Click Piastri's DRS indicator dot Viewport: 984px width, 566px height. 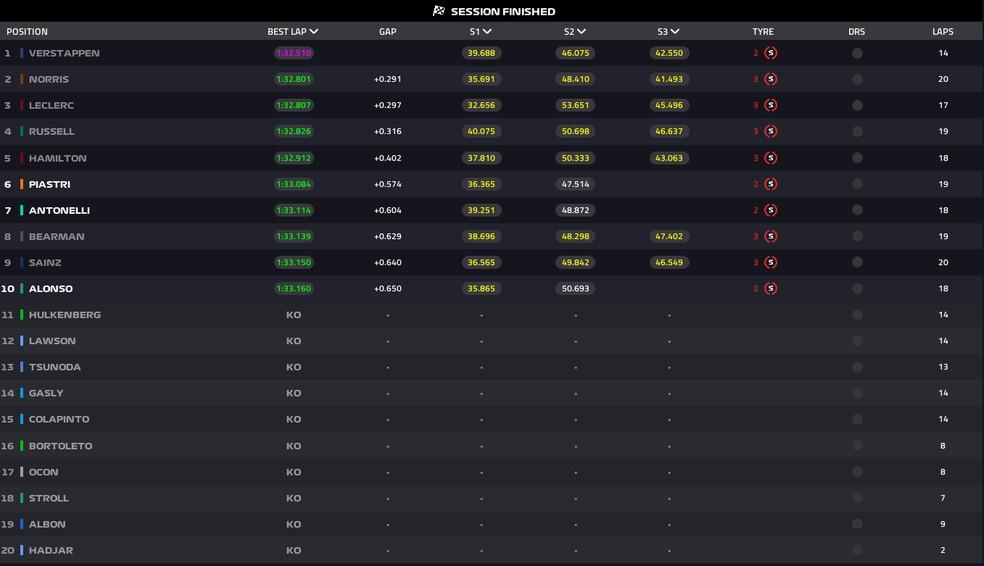[x=857, y=184]
